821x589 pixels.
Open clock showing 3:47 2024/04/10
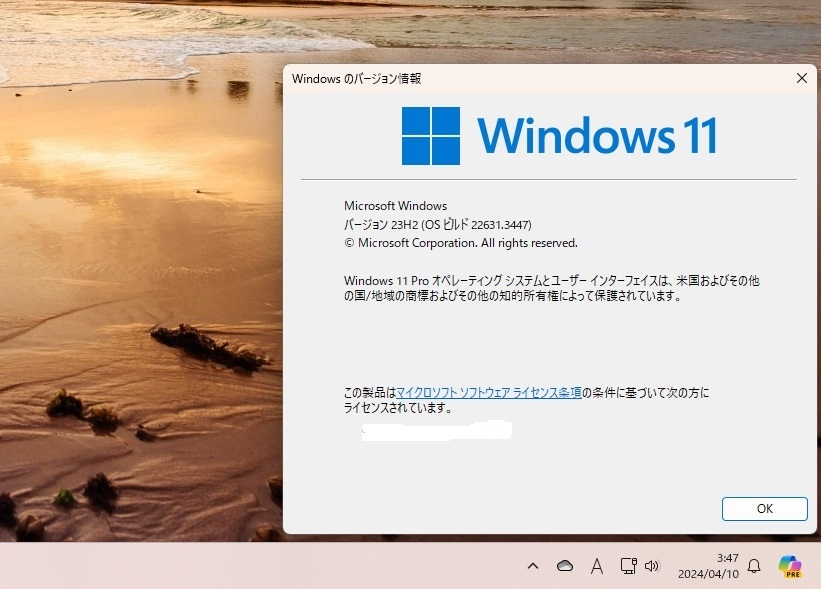coord(708,566)
